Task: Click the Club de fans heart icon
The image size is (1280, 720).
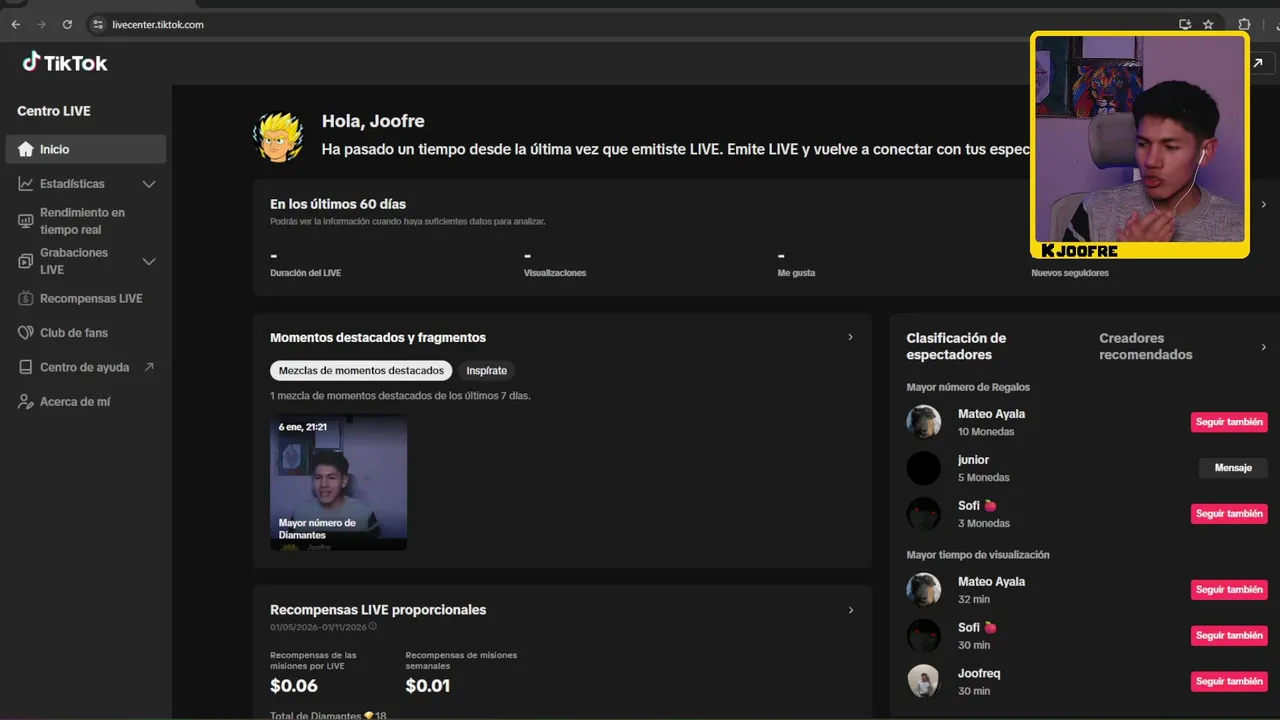Action: 26,333
